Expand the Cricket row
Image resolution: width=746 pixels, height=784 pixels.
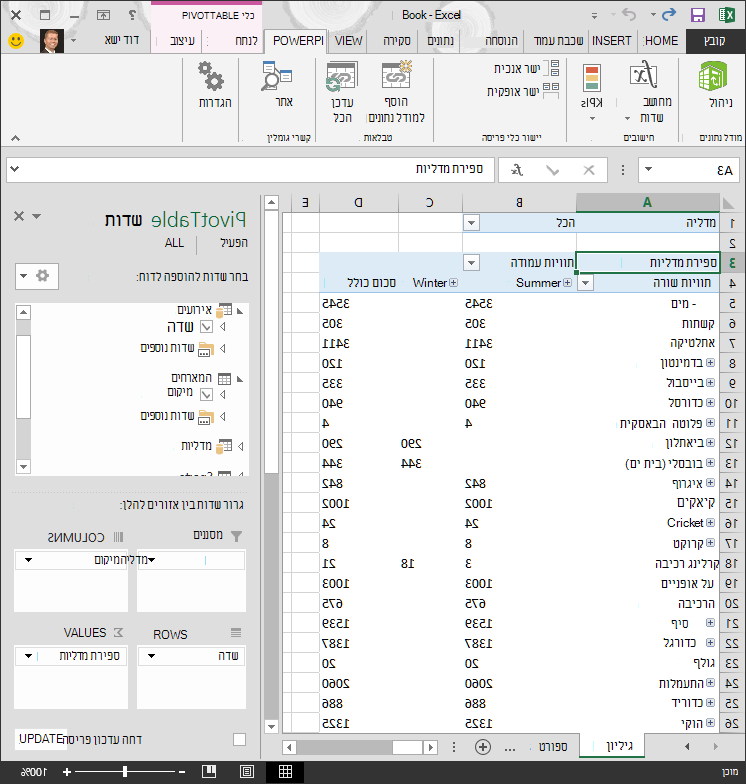coord(710,522)
